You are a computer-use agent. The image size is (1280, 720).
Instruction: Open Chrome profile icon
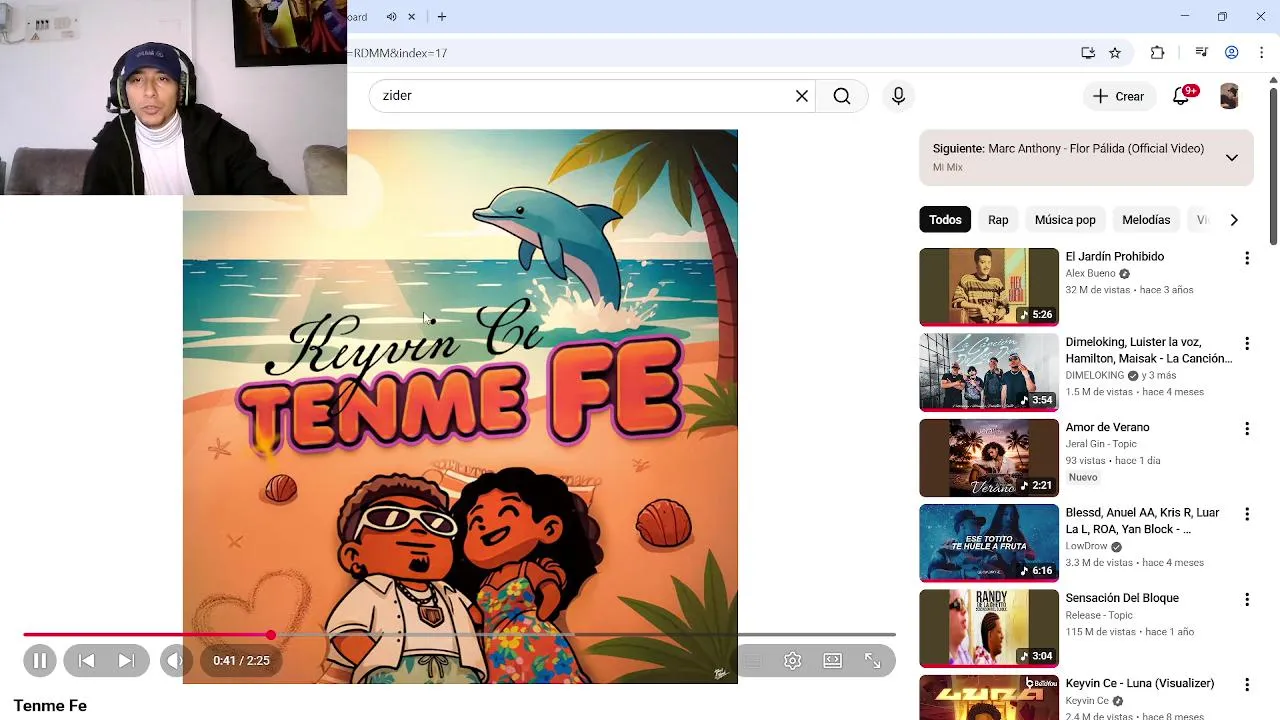[x=1232, y=53]
